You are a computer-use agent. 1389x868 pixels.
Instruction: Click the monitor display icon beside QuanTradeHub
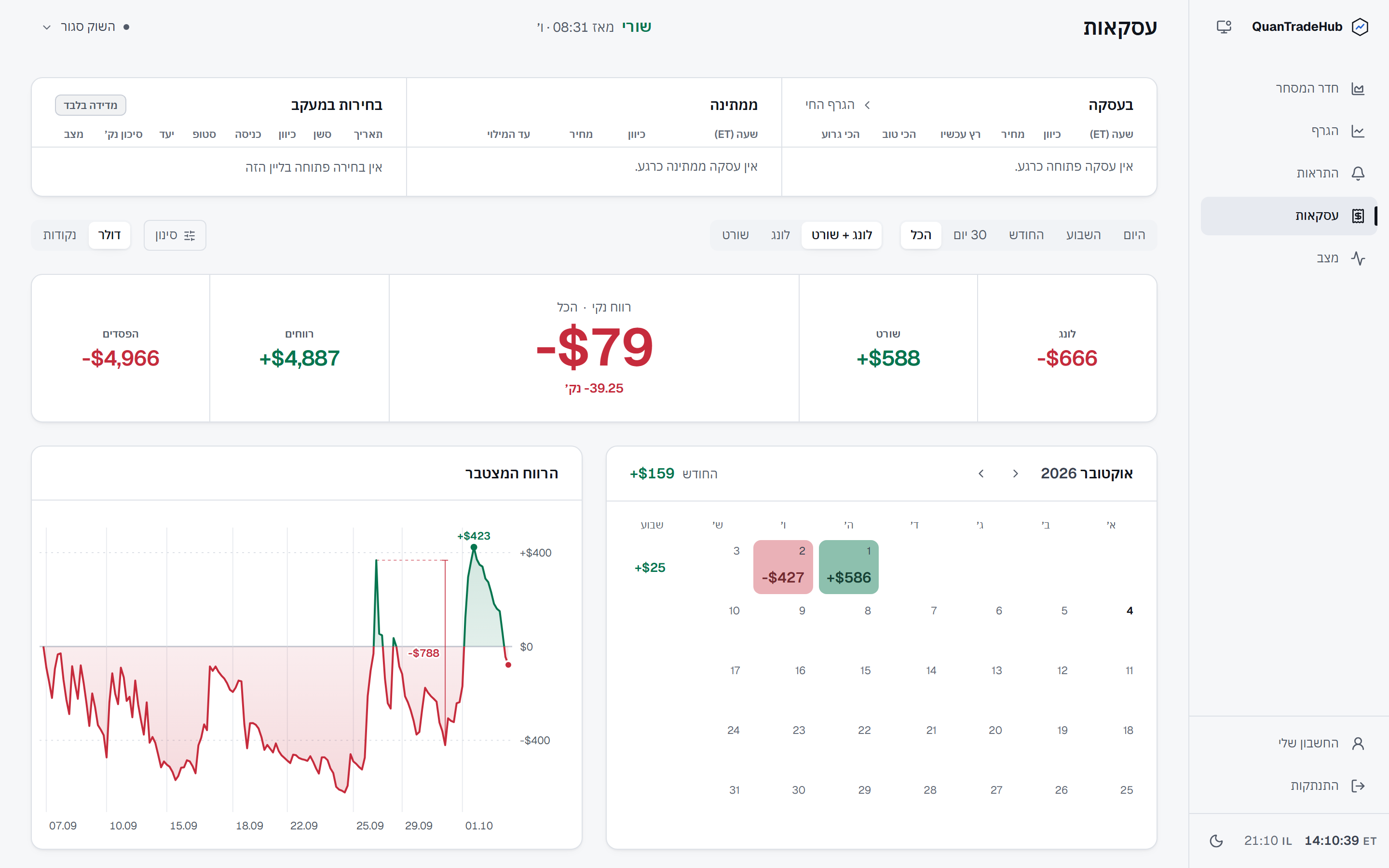[x=1224, y=27]
